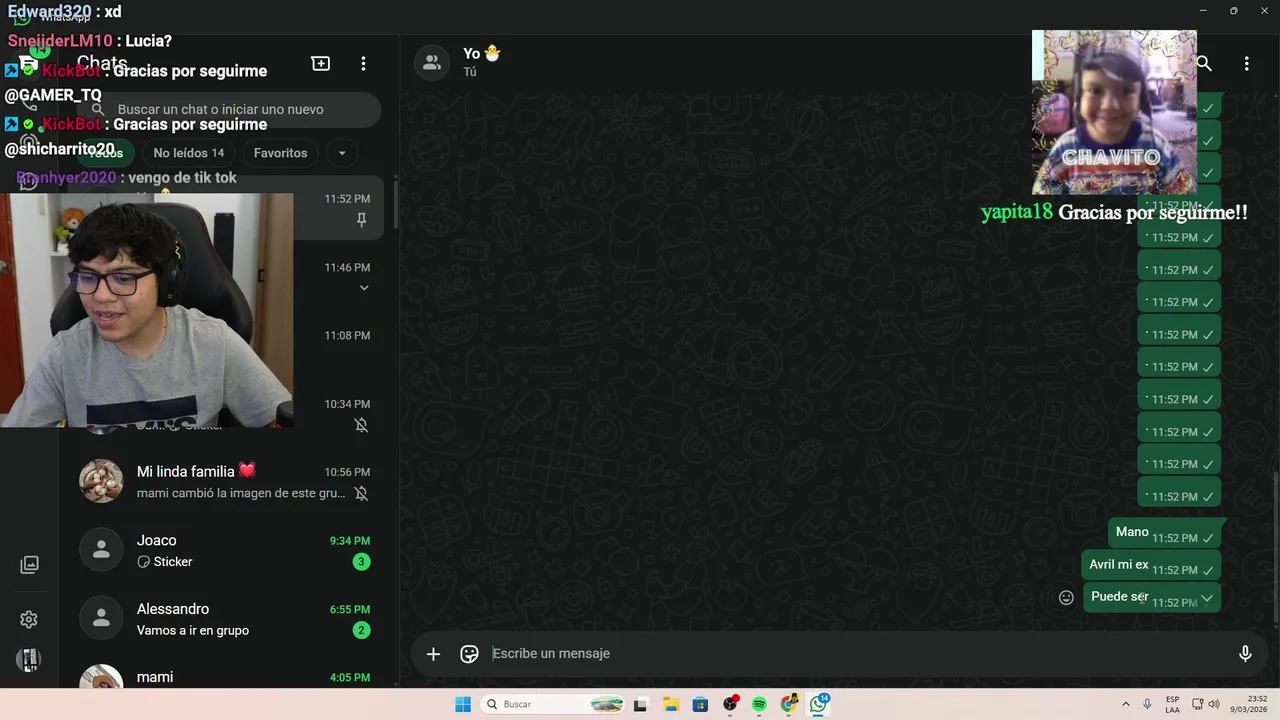
Task: Switch ESP LAA keyboard language
Action: (x=1172, y=704)
